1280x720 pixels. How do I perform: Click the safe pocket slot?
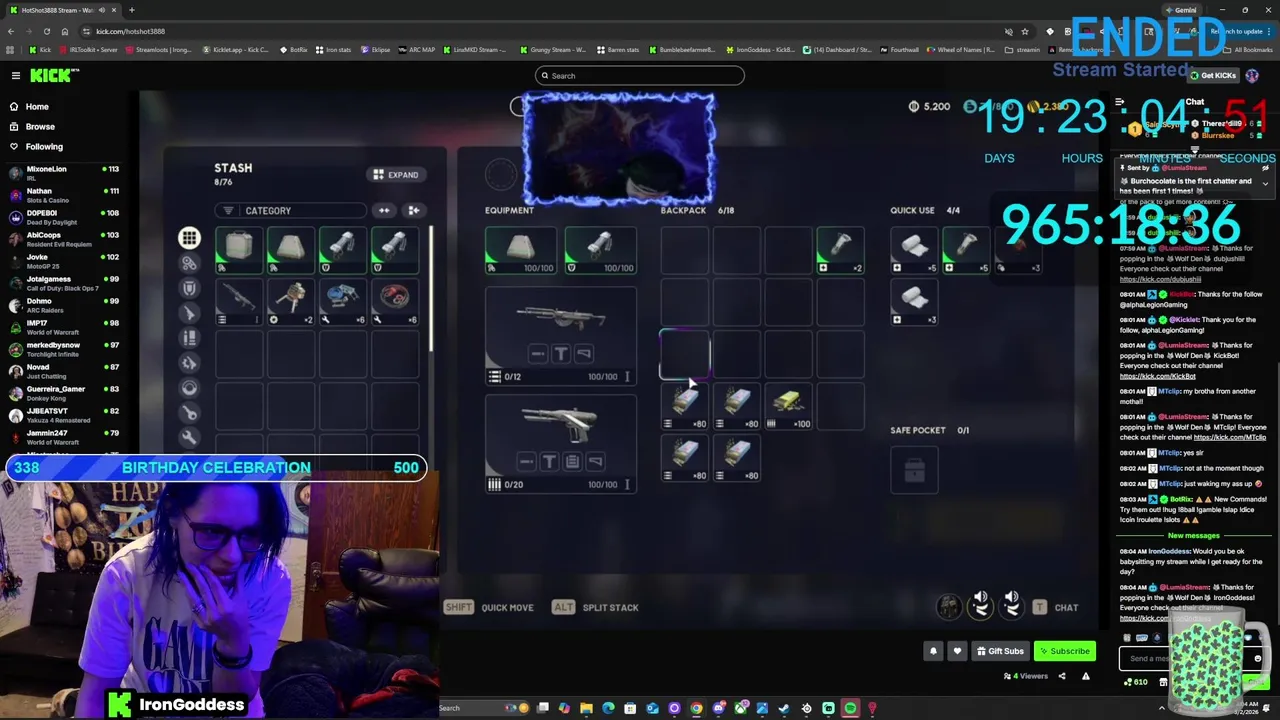[x=914, y=470]
